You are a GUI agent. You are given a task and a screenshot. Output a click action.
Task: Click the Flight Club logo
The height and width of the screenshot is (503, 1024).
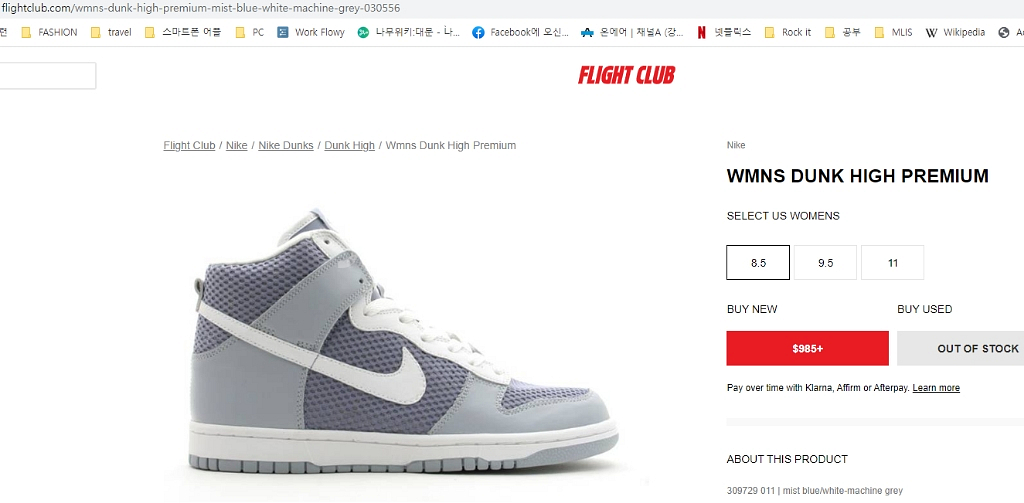(x=626, y=76)
